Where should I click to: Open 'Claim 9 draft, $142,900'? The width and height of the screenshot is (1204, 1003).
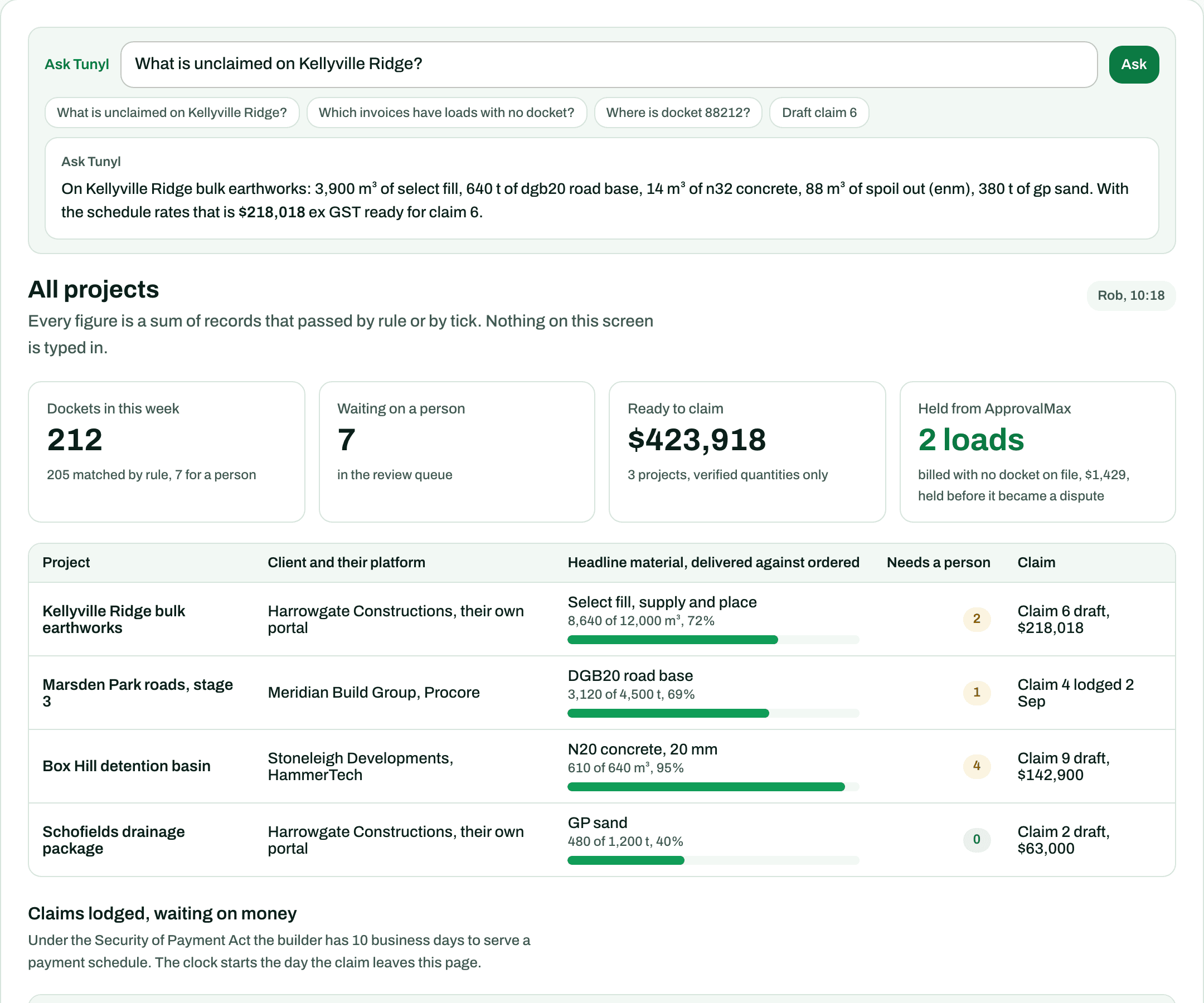[1064, 766]
